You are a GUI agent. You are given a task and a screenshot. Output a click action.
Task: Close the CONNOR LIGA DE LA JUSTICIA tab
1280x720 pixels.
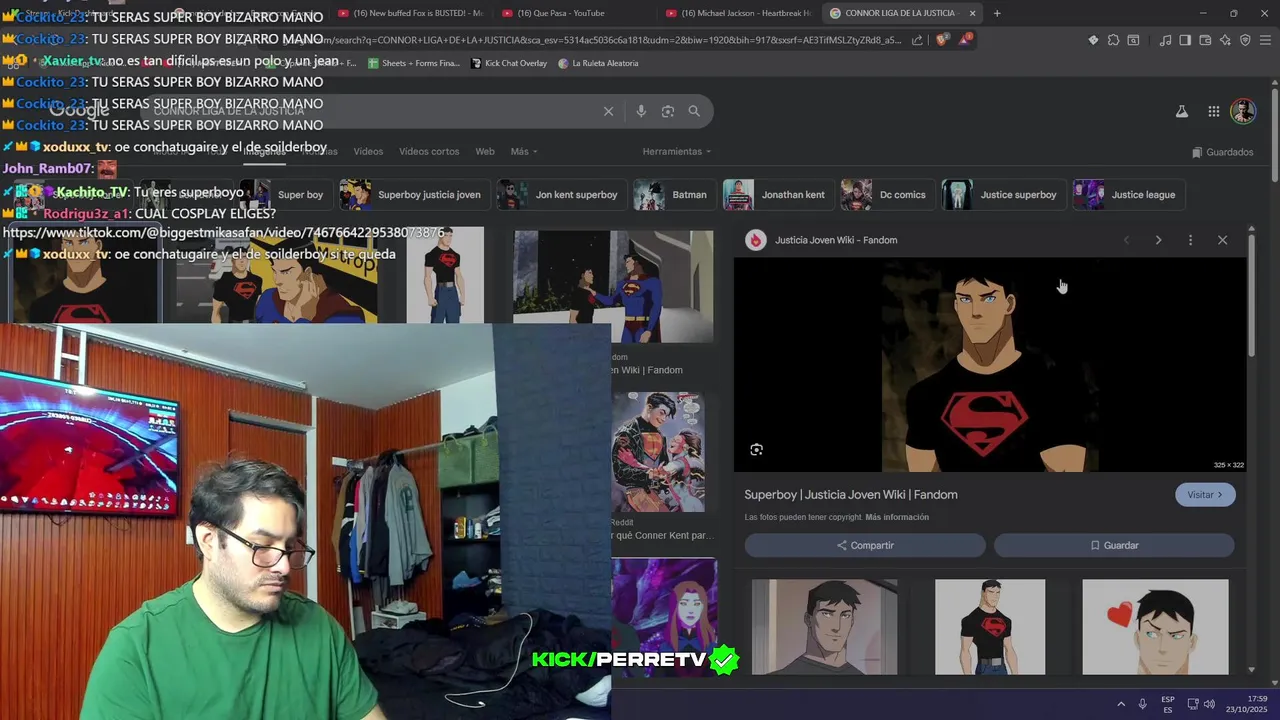click(x=972, y=13)
